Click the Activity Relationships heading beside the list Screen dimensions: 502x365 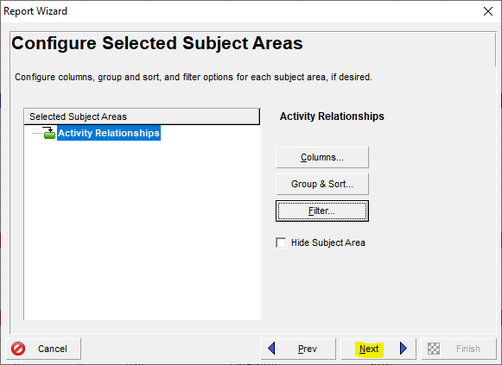click(x=332, y=116)
